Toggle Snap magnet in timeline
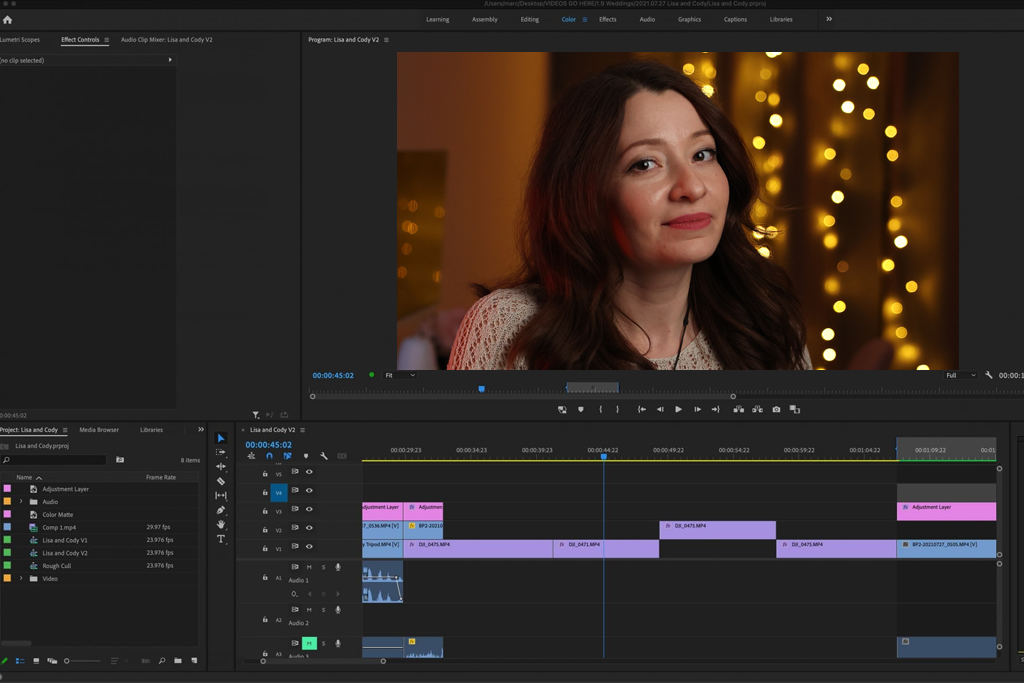Viewport: 1024px width, 683px height. point(269,456)
